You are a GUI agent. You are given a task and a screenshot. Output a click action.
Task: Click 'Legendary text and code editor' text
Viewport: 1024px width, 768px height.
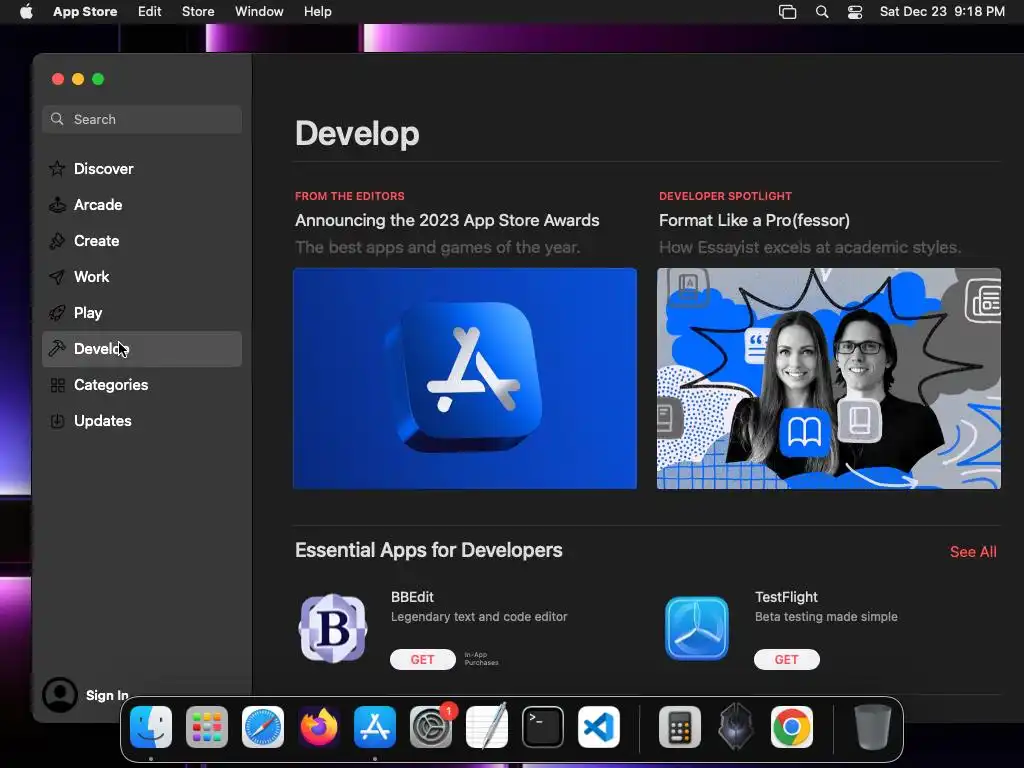(479, 616)
